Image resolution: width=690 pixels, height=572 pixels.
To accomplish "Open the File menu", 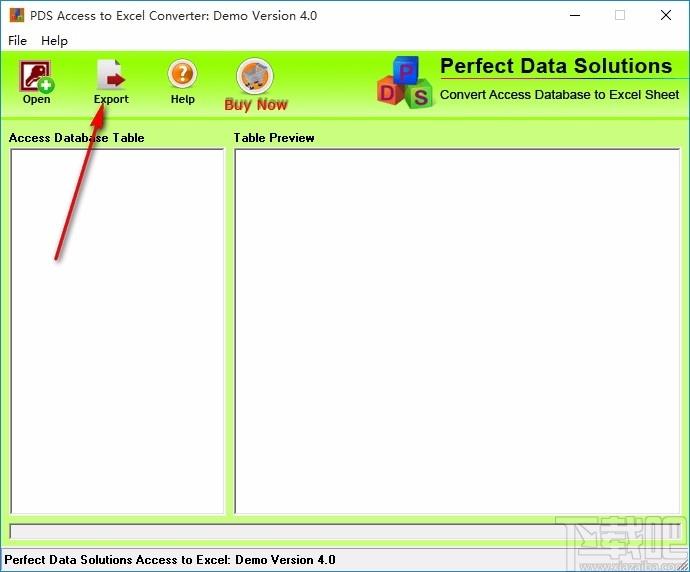I will [x=18, y=40].
